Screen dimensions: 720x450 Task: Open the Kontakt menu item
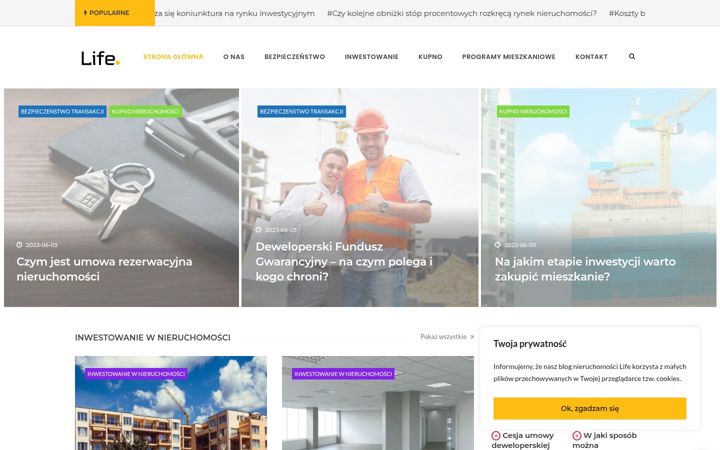(x=591, y=57)
